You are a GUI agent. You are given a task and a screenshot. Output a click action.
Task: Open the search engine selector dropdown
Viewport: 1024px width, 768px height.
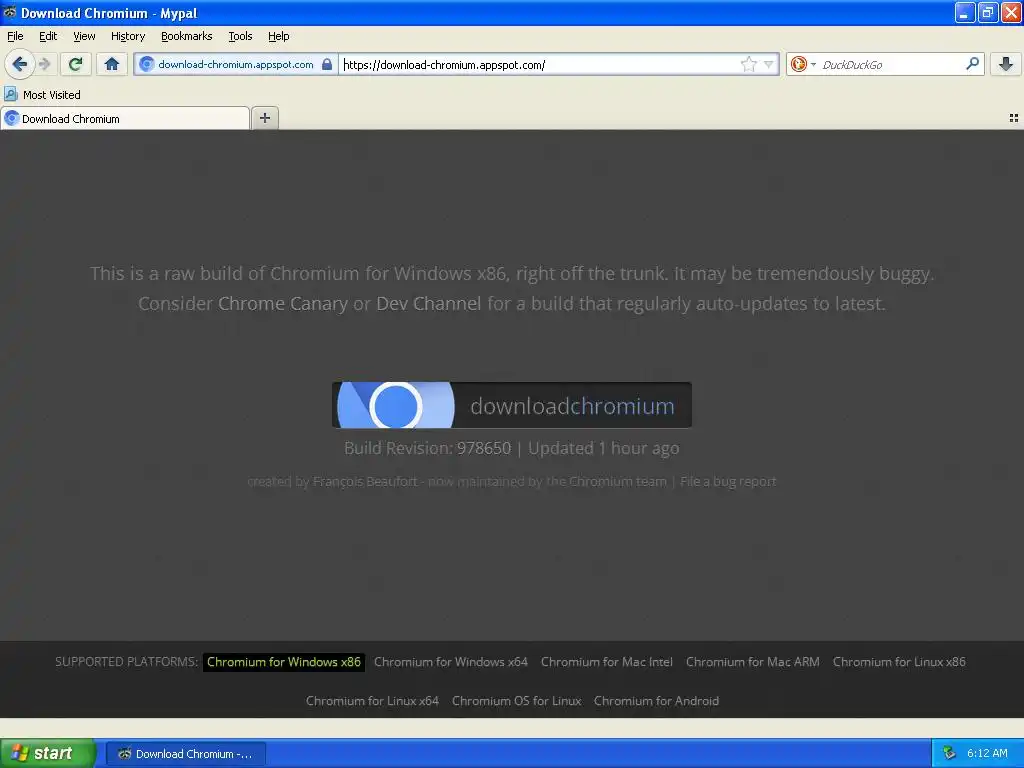click(x=803, y=64)
